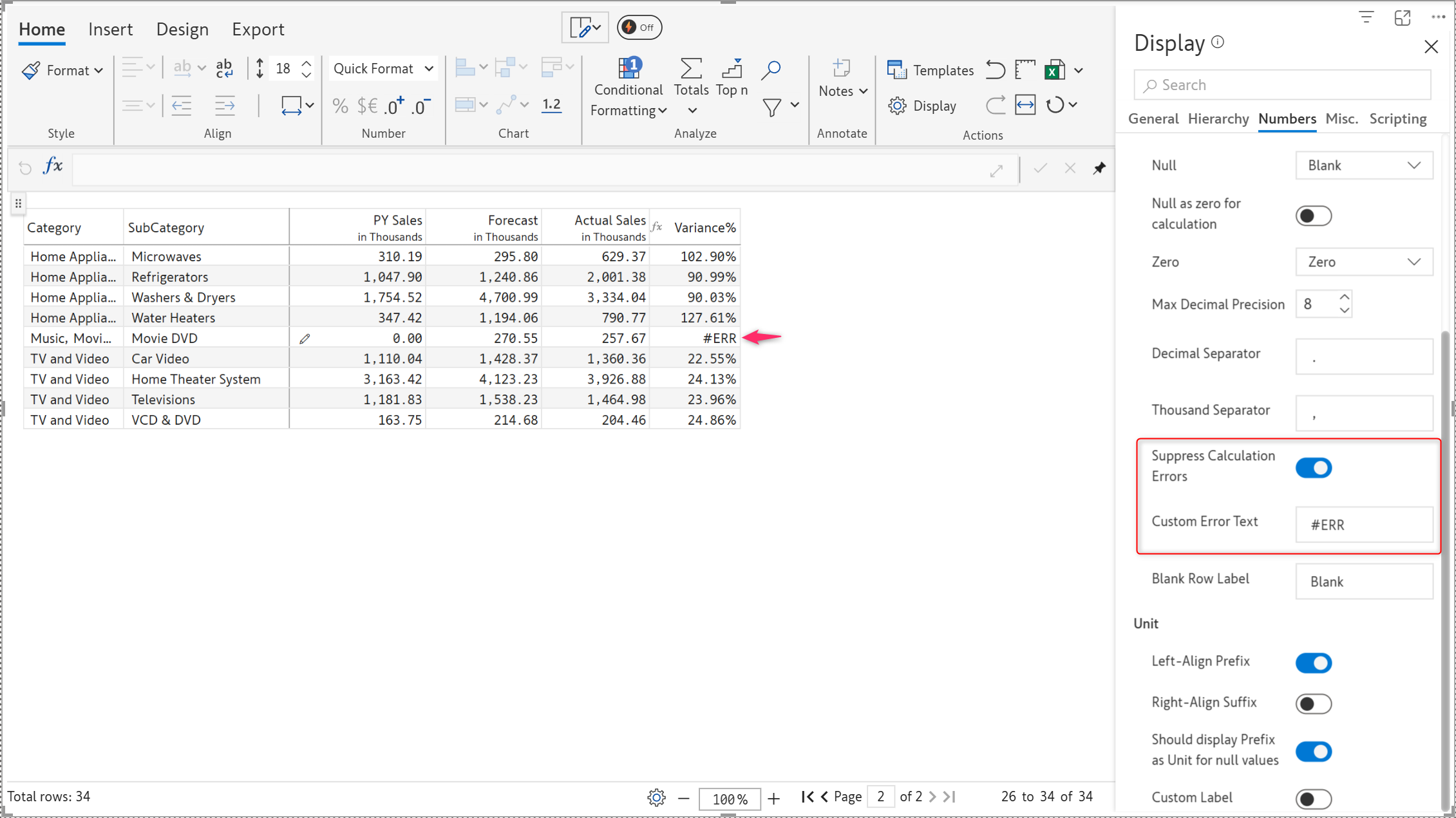Image resolution: width=1456 pixels, height=818 pixels.
Task: Click the Templates button
Action: point(930,70)
